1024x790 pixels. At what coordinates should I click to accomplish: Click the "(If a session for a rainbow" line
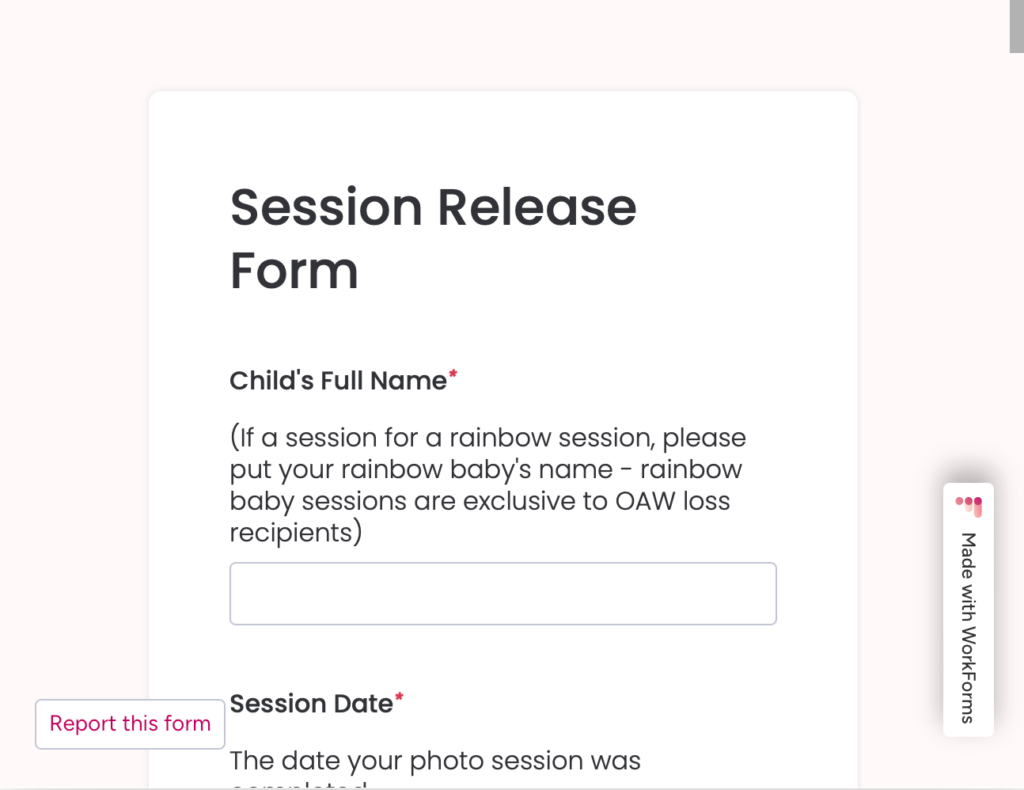click(488, 438)
